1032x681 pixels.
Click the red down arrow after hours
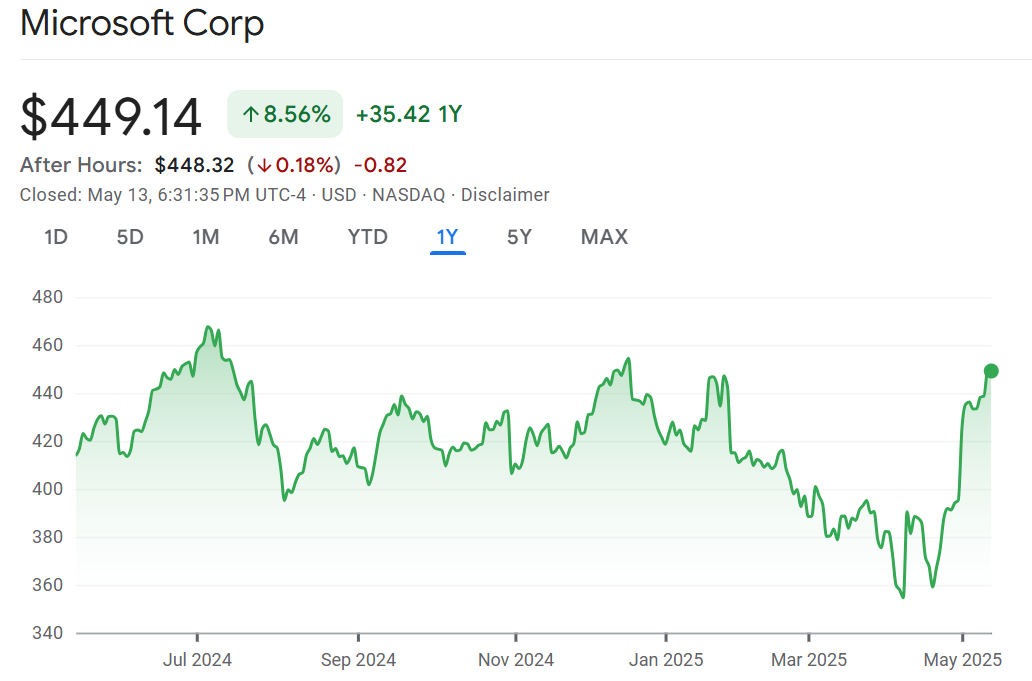263,166
